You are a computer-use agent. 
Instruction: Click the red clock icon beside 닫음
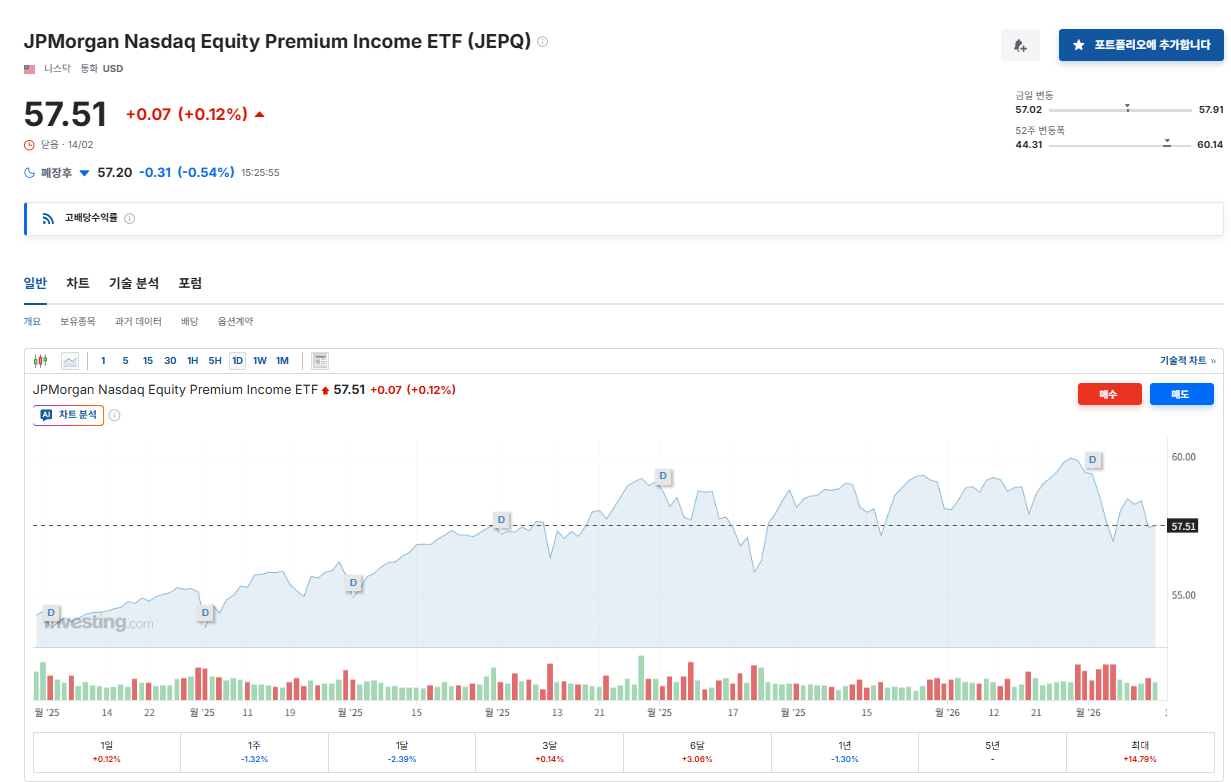pyautogui.click(x=29, y=145)
